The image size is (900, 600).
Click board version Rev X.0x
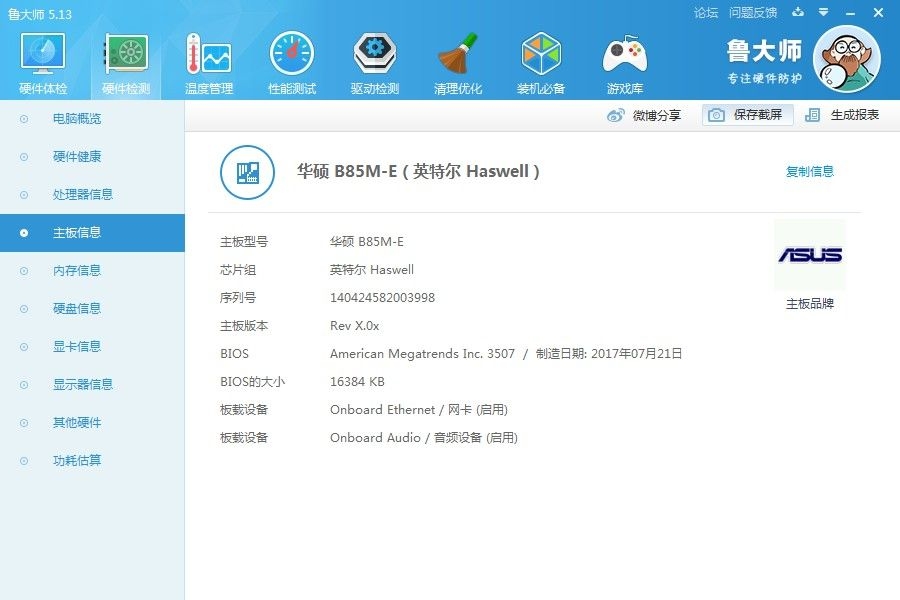354,326
